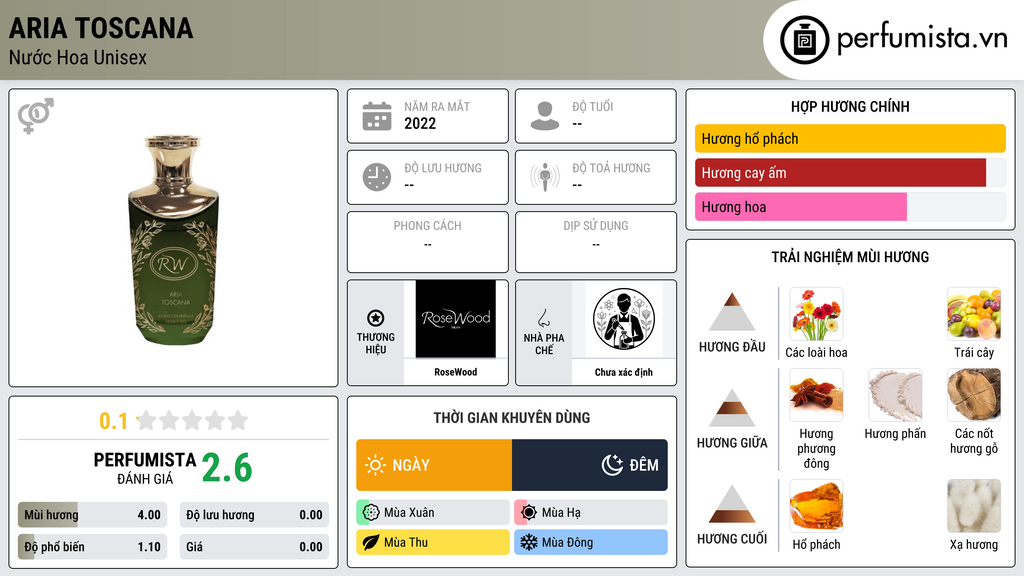Select the Hương phấn note image
This screenshot has height=576, width=1024.
pos(895,395)
